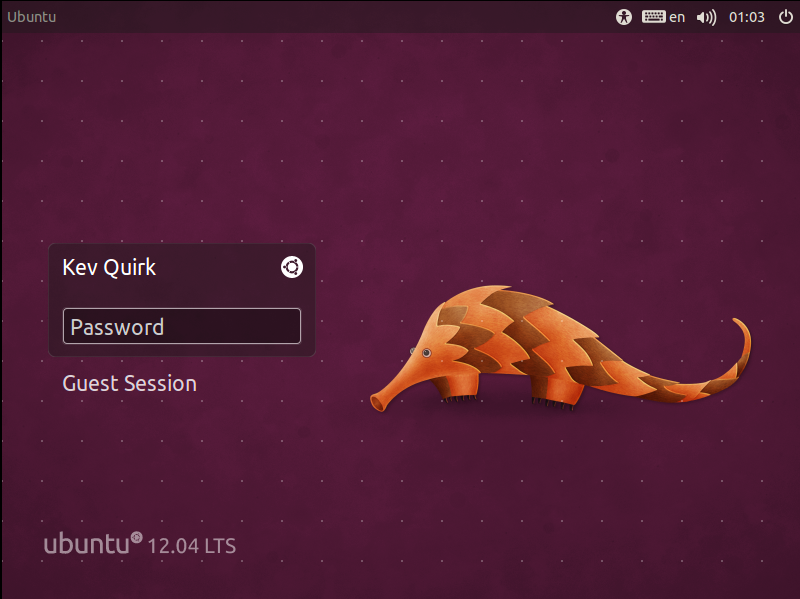The image size is (800, 599).
Task: Select the Kev Quirk user entry
Action: tap(109, 267)
